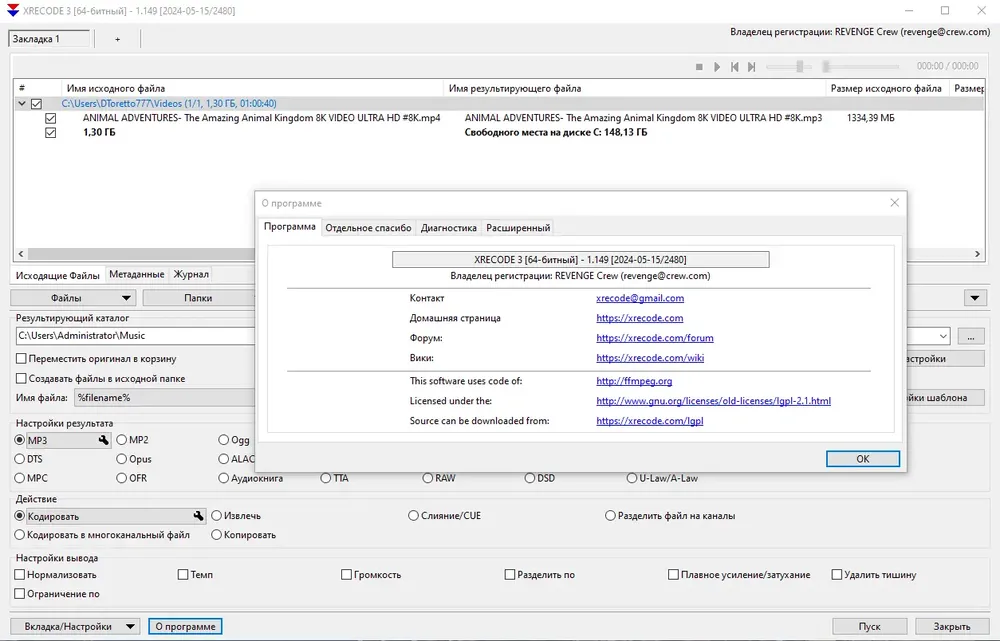Open the Кодировать action wrench icon
This screenshot has width=1000, height=641.
[198, 516]
